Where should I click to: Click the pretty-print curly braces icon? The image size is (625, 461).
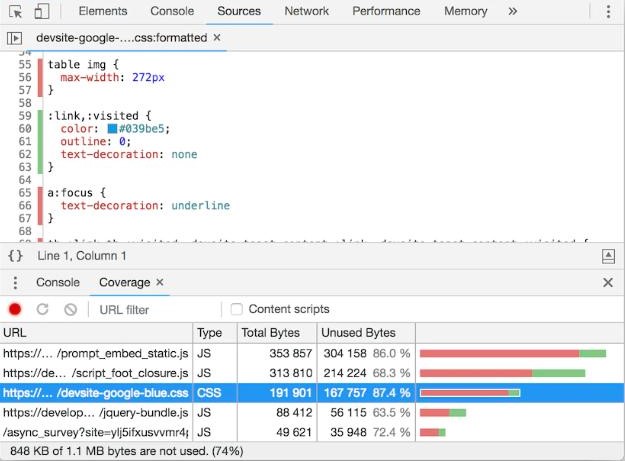(15, 256)
